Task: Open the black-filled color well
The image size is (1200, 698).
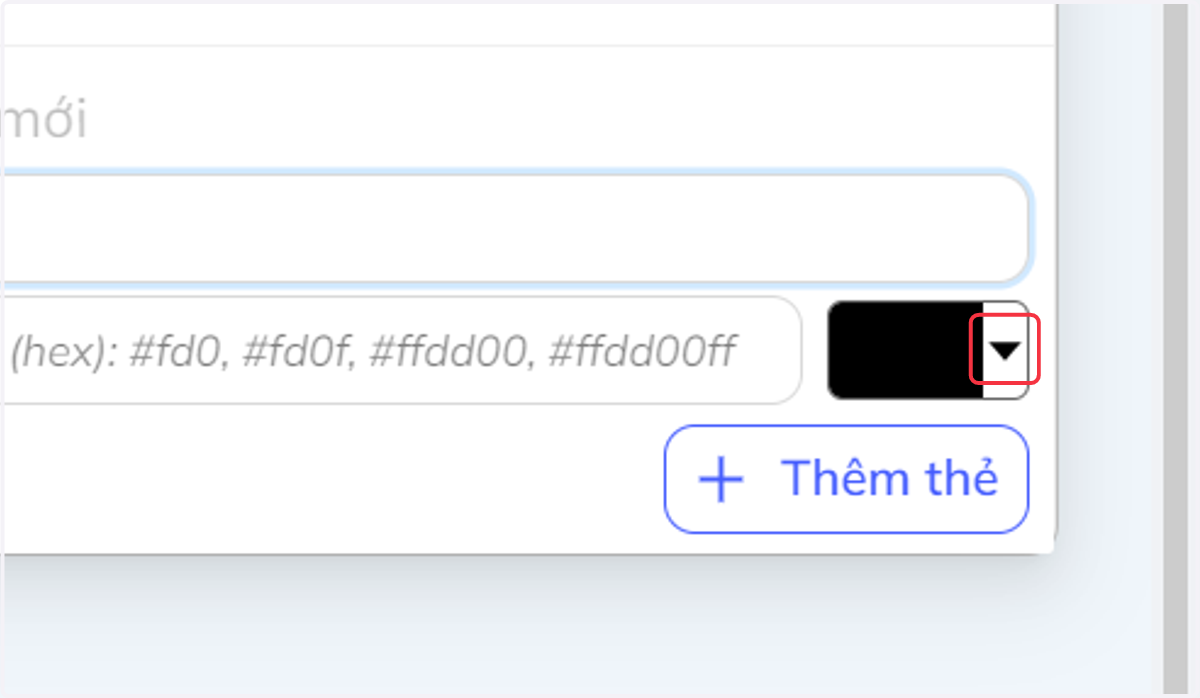Action: (x=906, y=350)
